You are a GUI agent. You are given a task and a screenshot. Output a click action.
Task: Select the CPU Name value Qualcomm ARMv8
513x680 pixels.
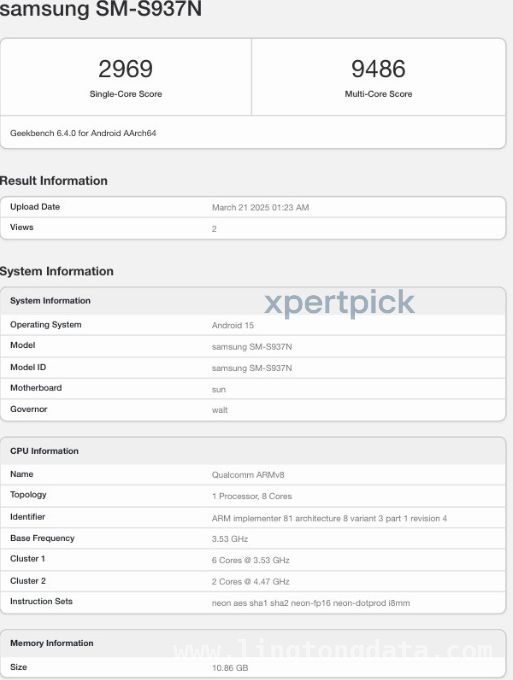(248, 475)
